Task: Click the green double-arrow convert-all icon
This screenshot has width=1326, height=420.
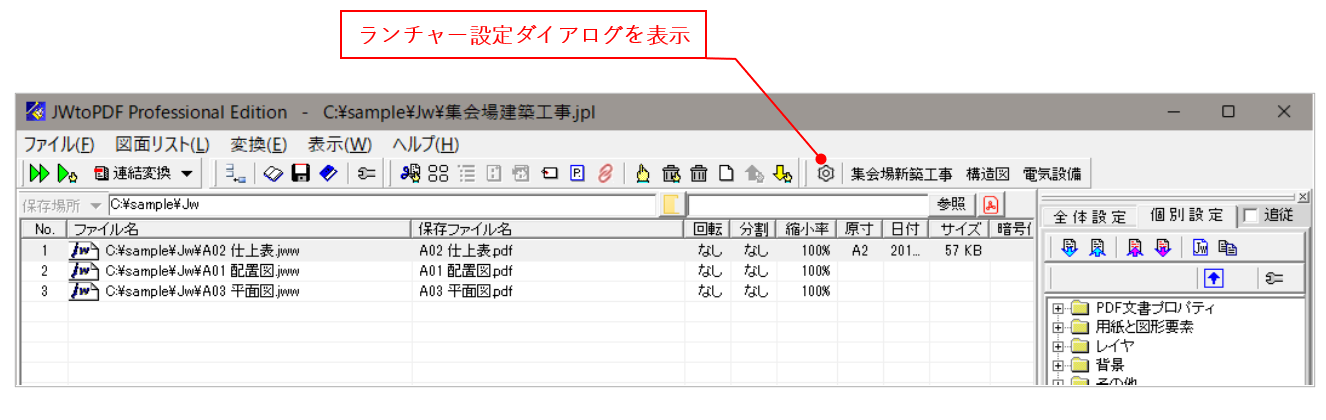Action: 38,173
